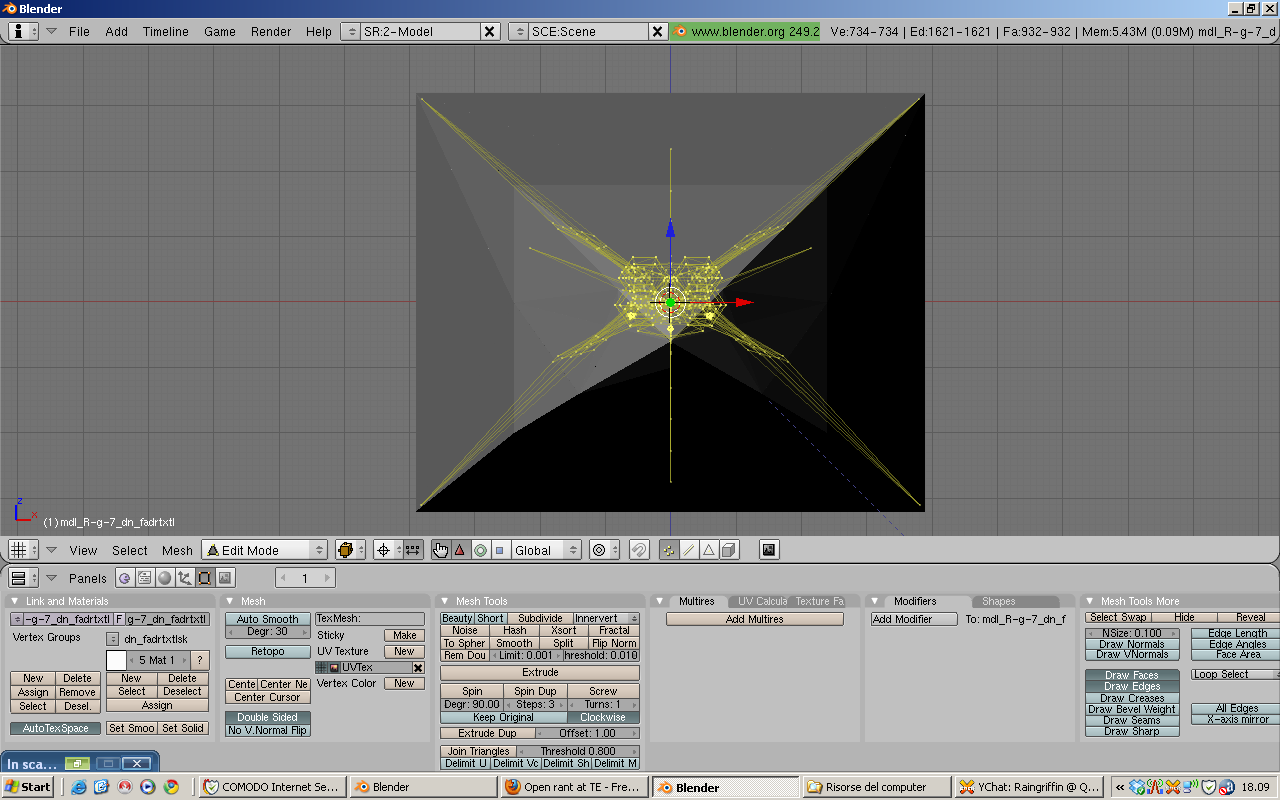Toggle the 3D transform manipulator hand icon
Image resolution: width=1280 pixels, height=800 pixels.
440,550
